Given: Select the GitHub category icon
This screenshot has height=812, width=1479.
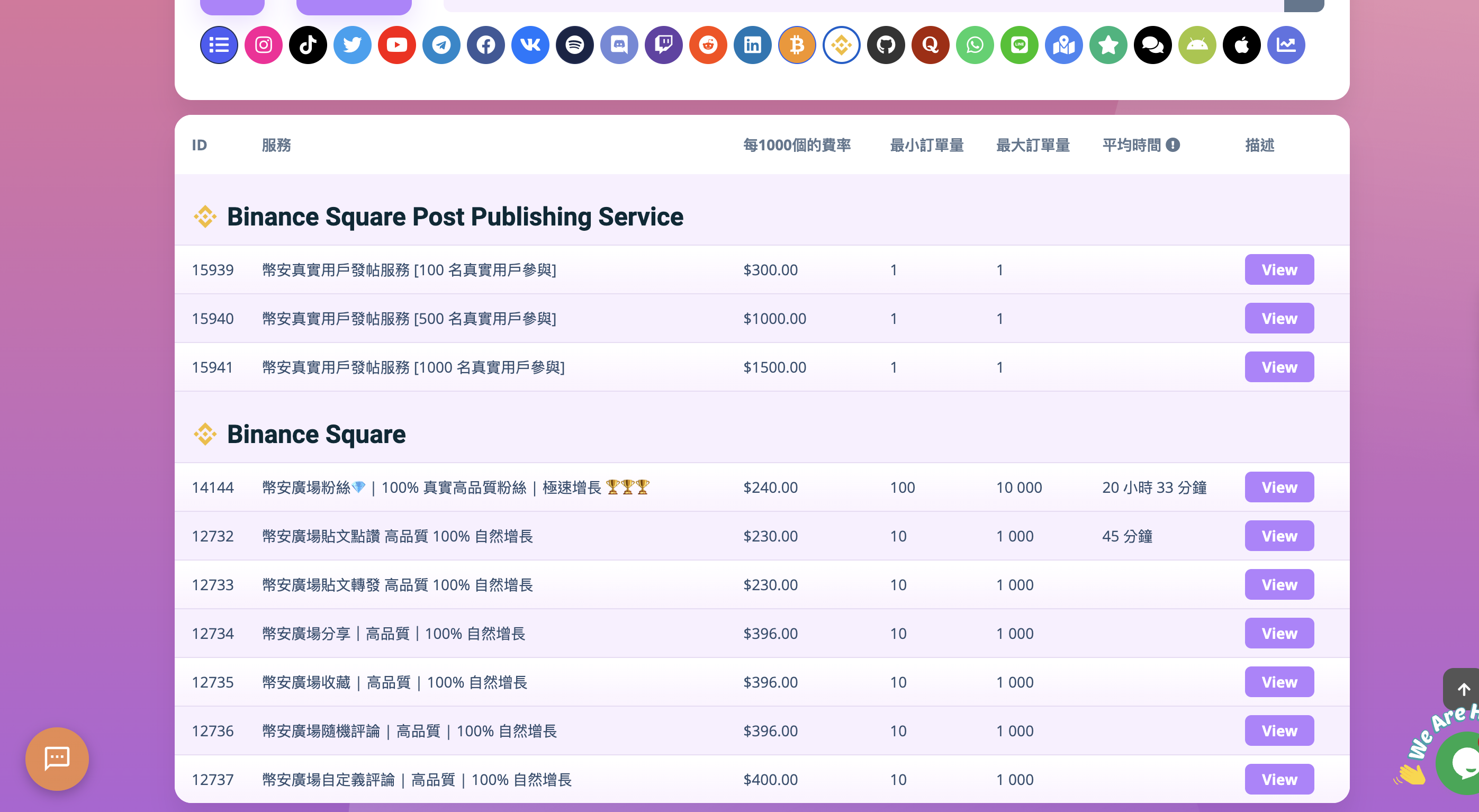Looking at the screenshot, I should point(886,45).
